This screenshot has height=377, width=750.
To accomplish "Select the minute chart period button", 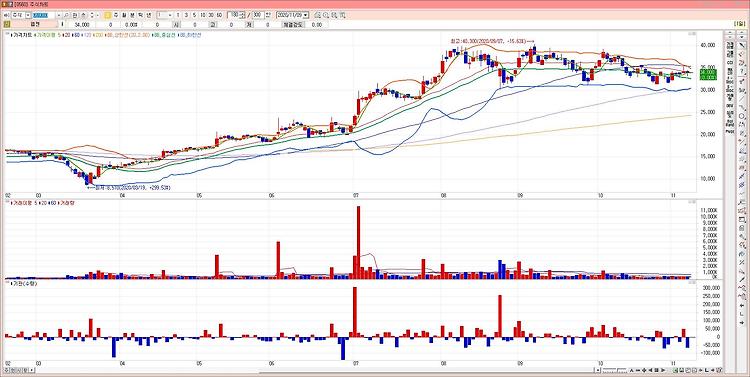I will click(132, 15).
